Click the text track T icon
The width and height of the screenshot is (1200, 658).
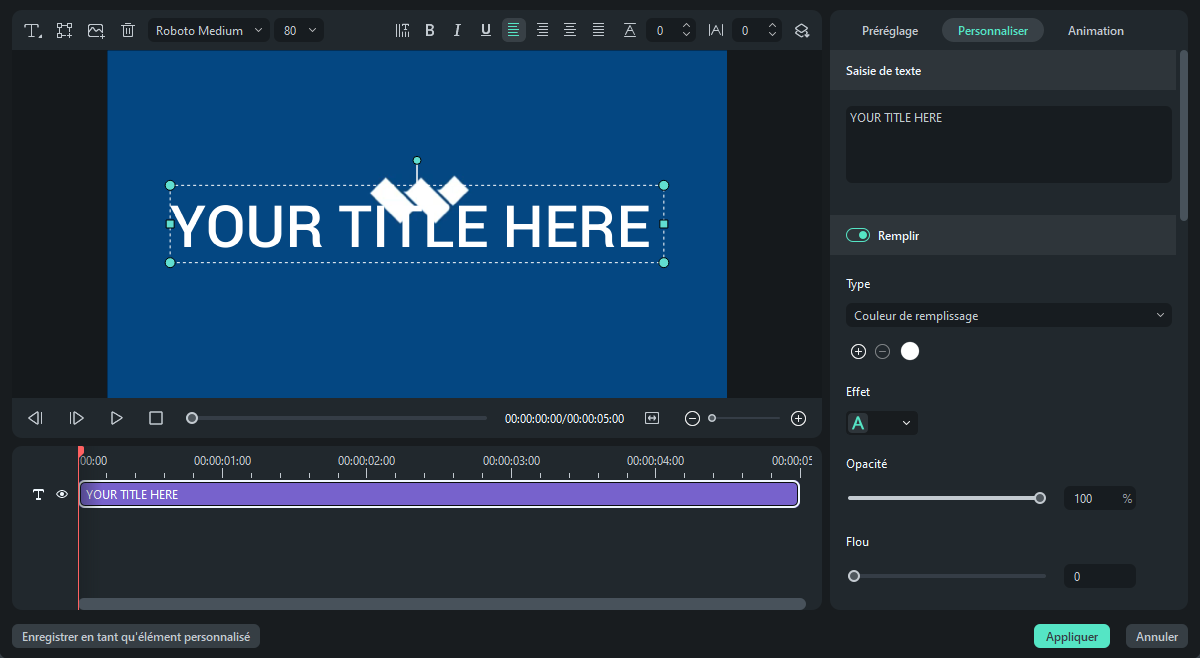(x=39, y=494)
